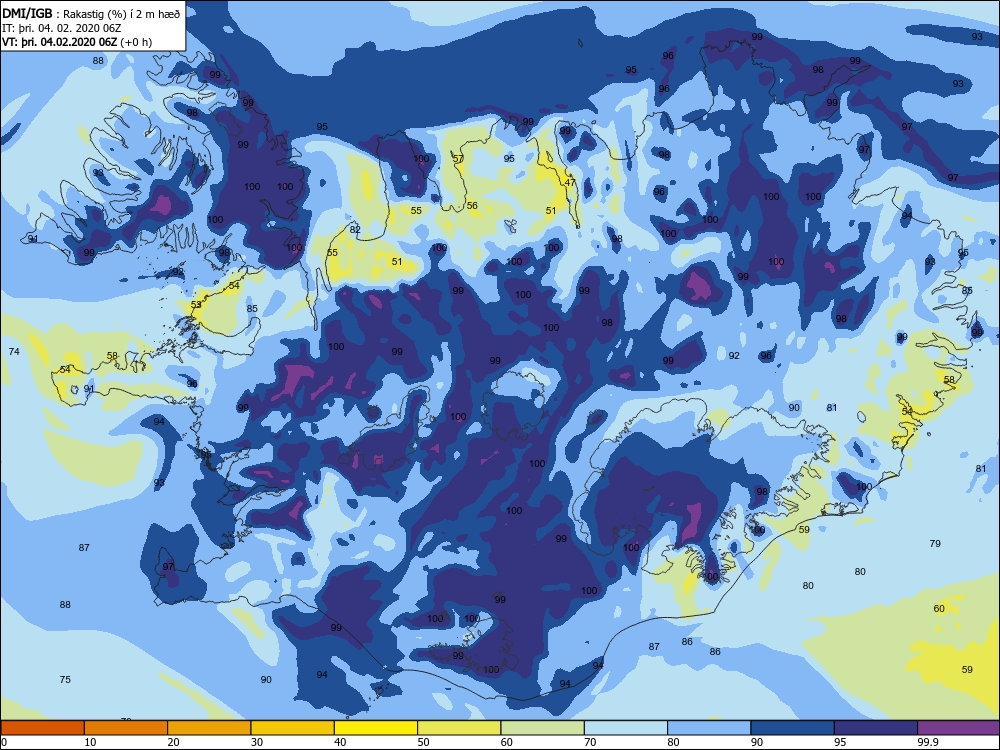Click the golden 30–40 legend swatch
Screen dimensions: 1000x750
click(x=293, y=728)
